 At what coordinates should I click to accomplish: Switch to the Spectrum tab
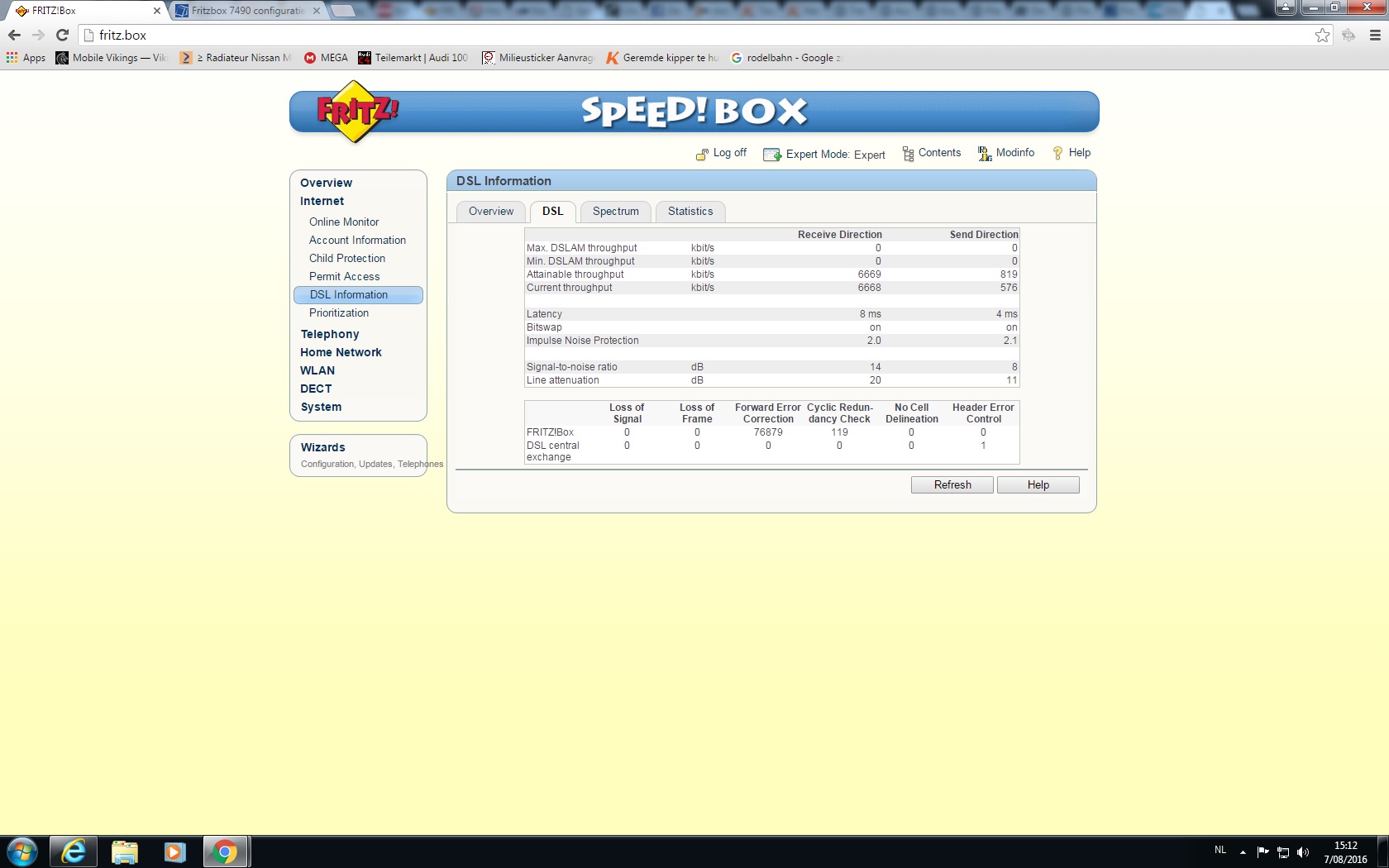pos(615,212)
